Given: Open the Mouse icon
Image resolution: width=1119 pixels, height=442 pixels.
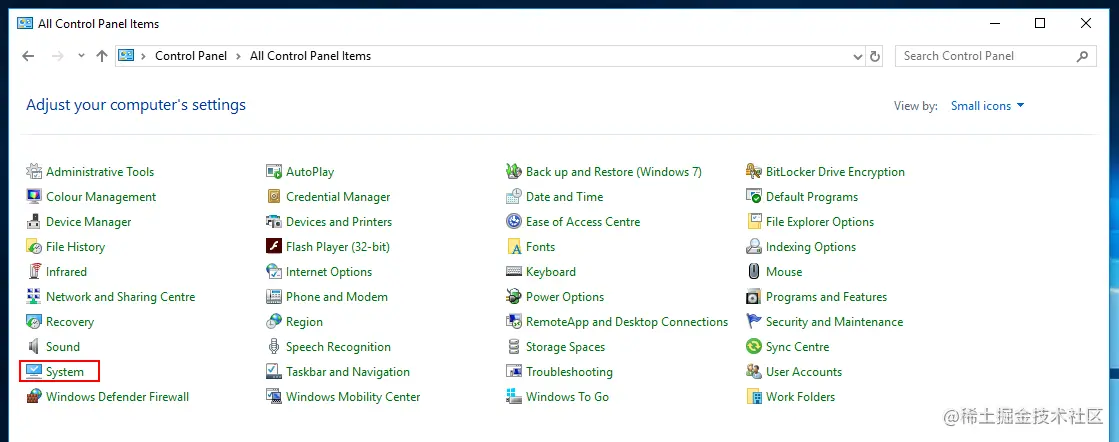Looking at the screenshot, I should pos(754,272).
